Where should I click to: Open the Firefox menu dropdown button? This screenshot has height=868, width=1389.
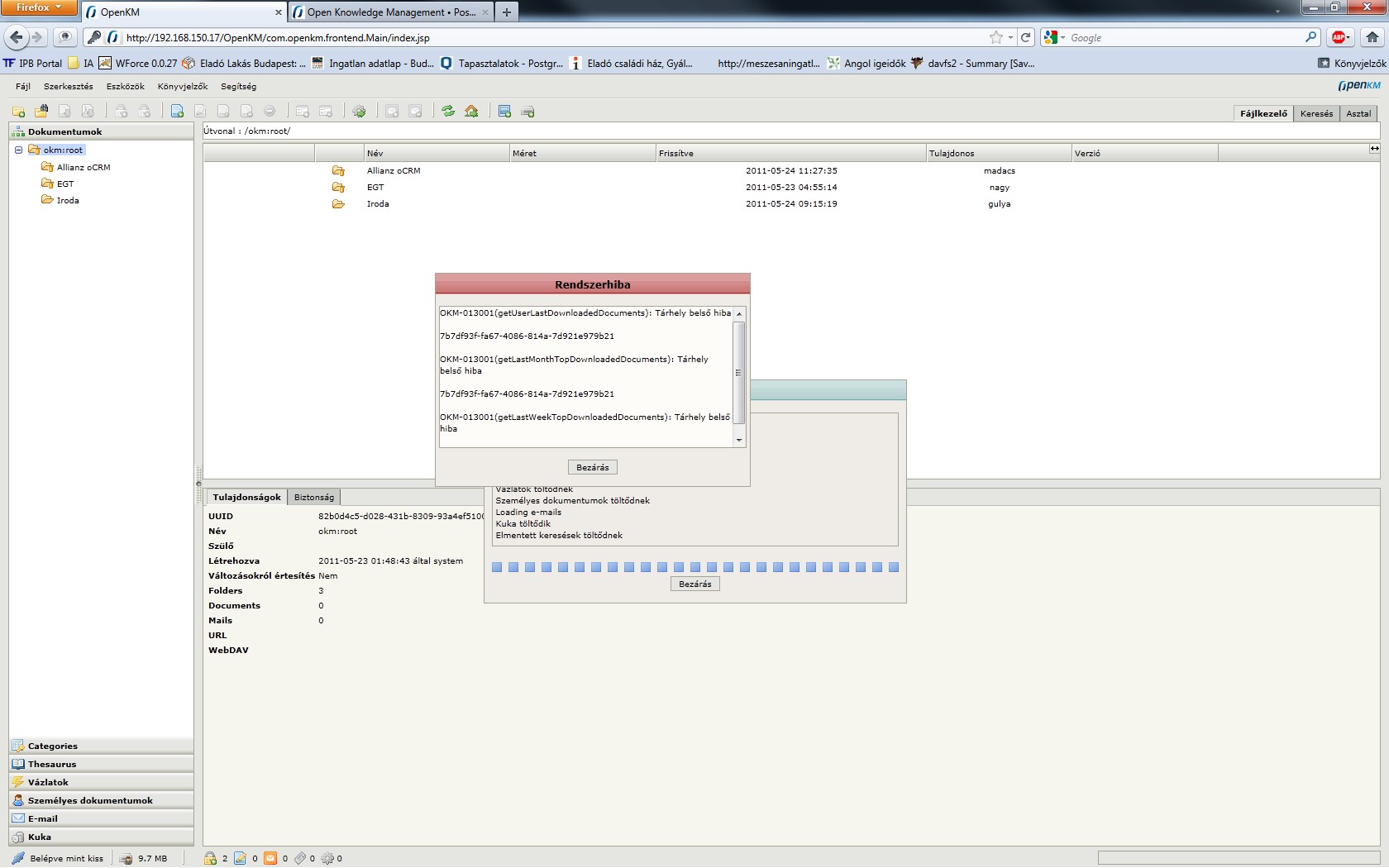point(39,7)
